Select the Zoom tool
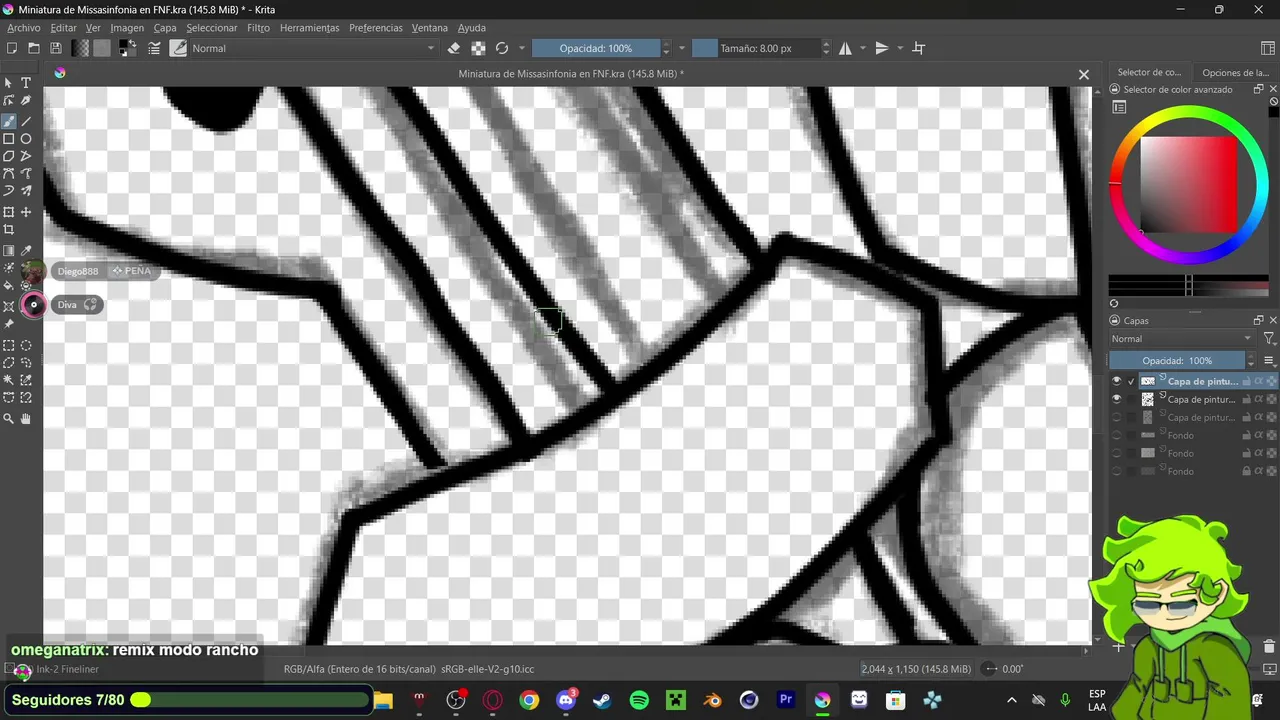Screen dimensions: 1280x720 [9, 419]
